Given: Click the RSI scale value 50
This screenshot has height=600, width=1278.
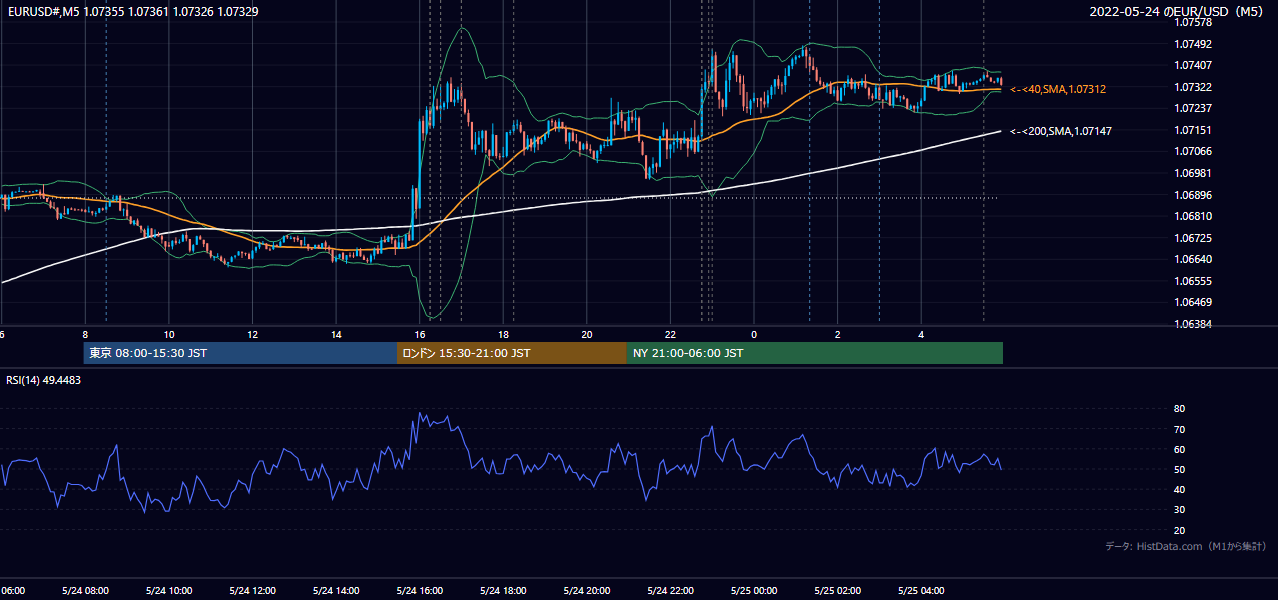Looking at the screenshot, I should point(1180,469).
